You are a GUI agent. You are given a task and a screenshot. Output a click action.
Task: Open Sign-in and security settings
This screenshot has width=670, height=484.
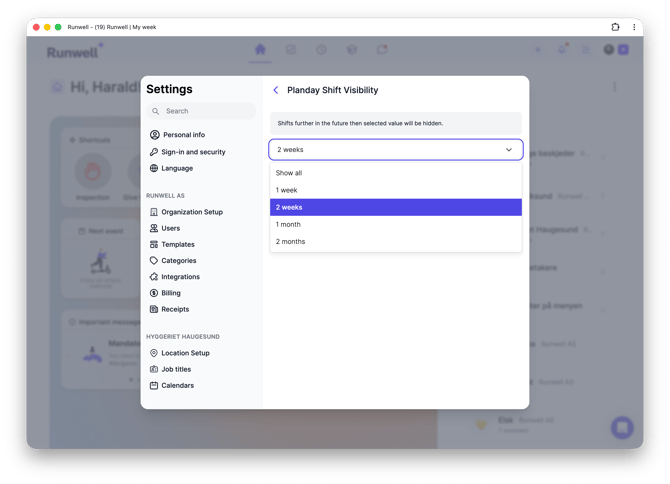[x=188, y=152]
